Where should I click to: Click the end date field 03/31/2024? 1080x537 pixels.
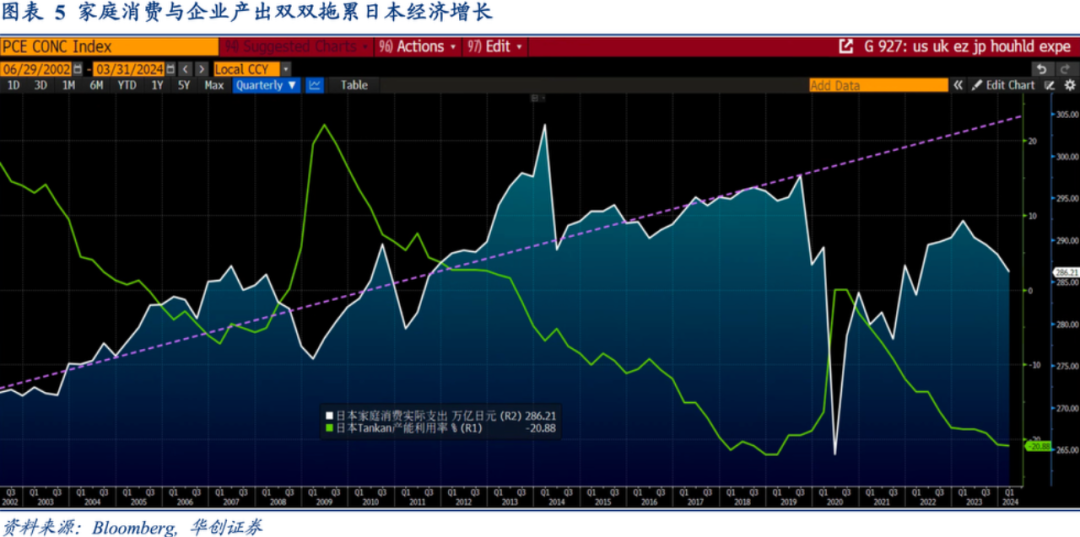(129, 70)
